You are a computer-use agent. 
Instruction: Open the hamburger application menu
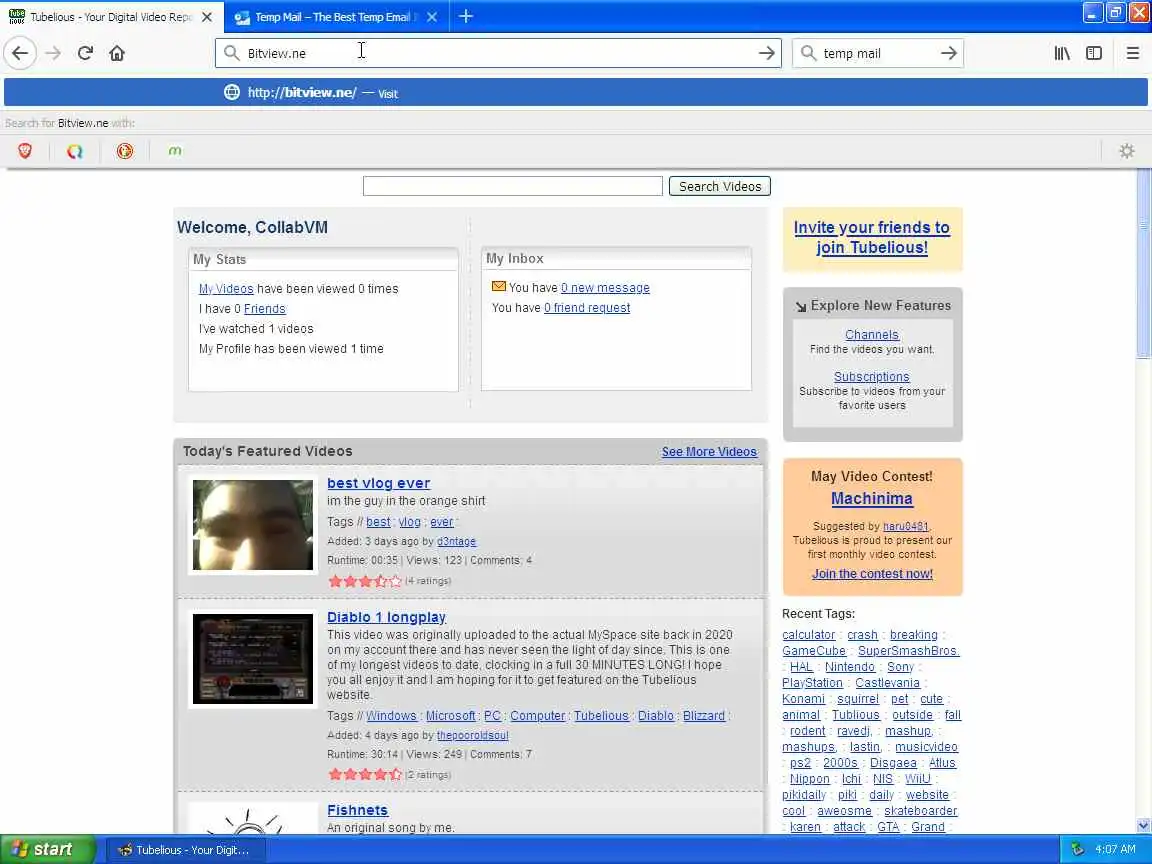point(1132,53)
